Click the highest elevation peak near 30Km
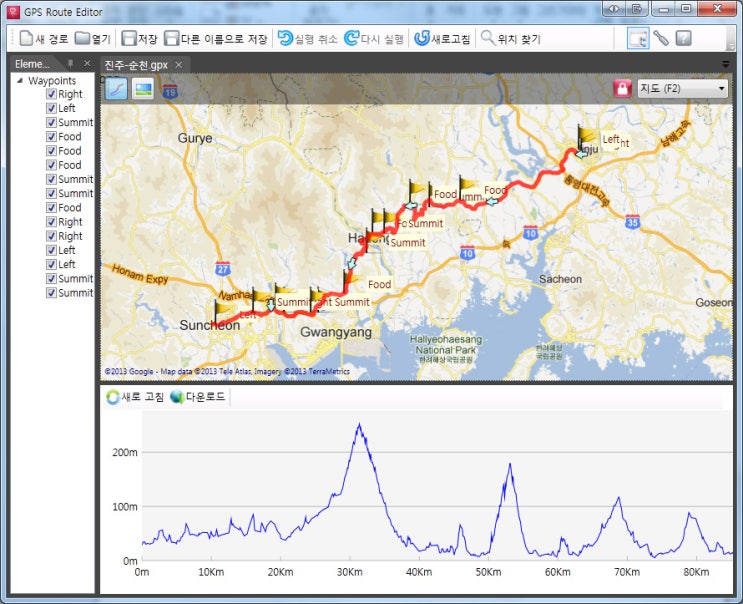The height and width of the screenshot is (604, 743). click(359, 425)
